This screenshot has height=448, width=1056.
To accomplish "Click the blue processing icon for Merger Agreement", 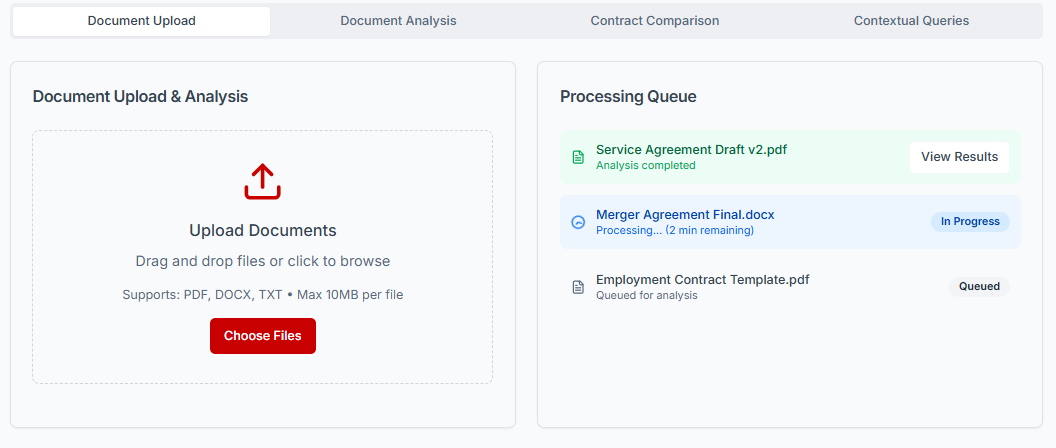I will click(577, 222).
